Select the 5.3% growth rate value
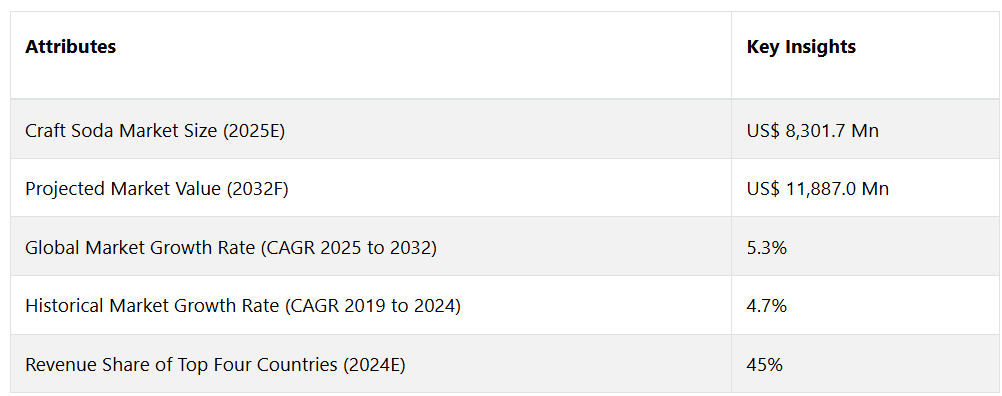Screen dimensions: 1002x396 766,248
